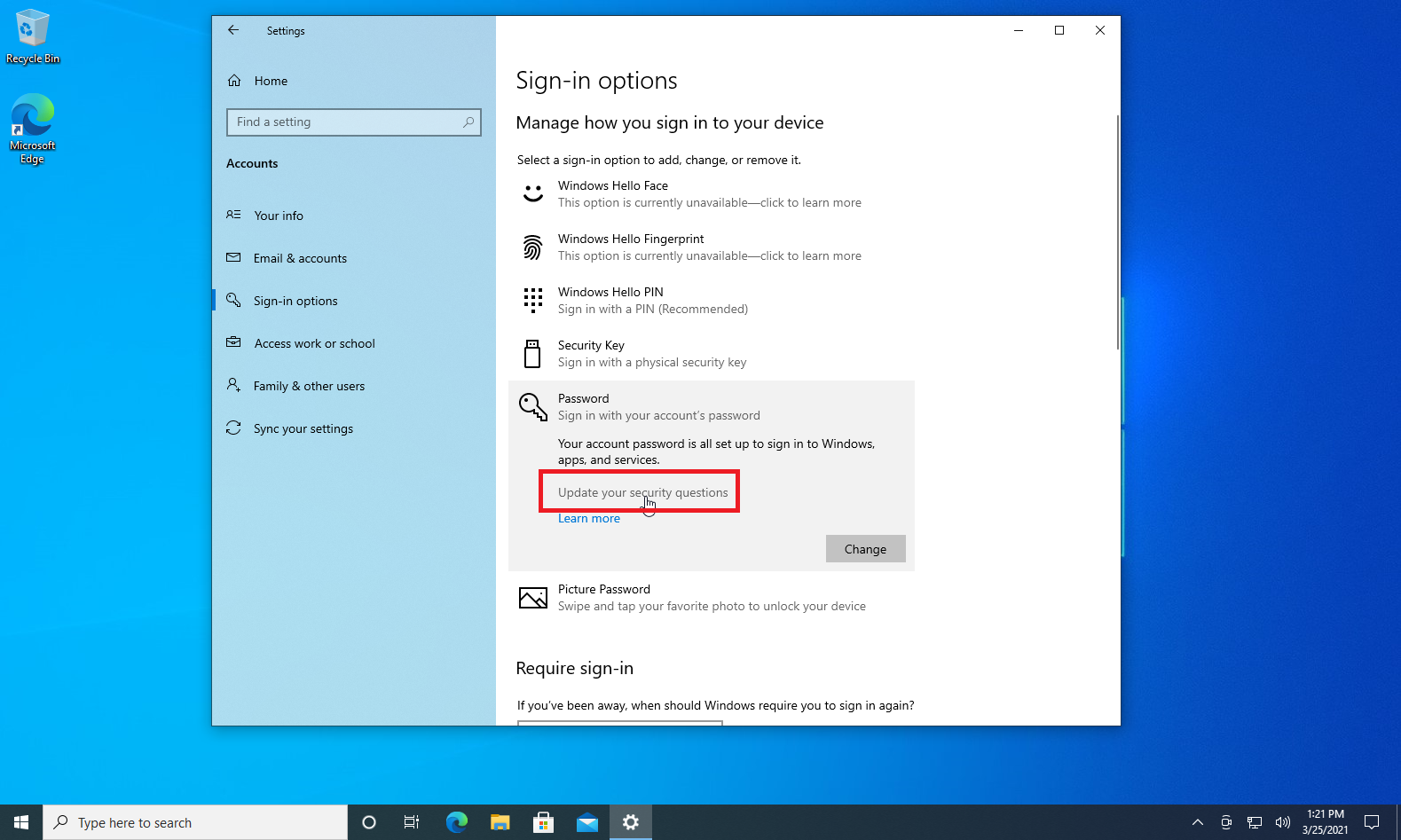
Task: Click the Settings back arrow
Action: [233, 30]
